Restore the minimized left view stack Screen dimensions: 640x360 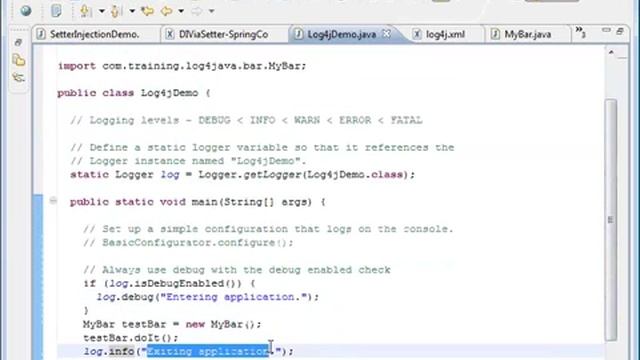click(x=18, y=42)
